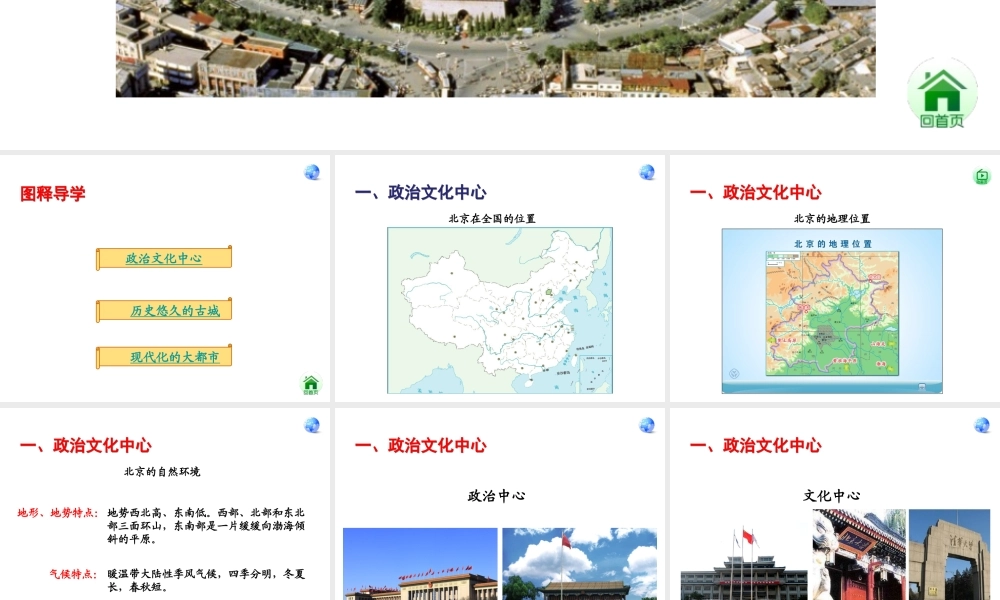The width and height of the screenshot is (1000, 600).
Task: Click the 文化中心 subtitle
Action: [832, 495]
